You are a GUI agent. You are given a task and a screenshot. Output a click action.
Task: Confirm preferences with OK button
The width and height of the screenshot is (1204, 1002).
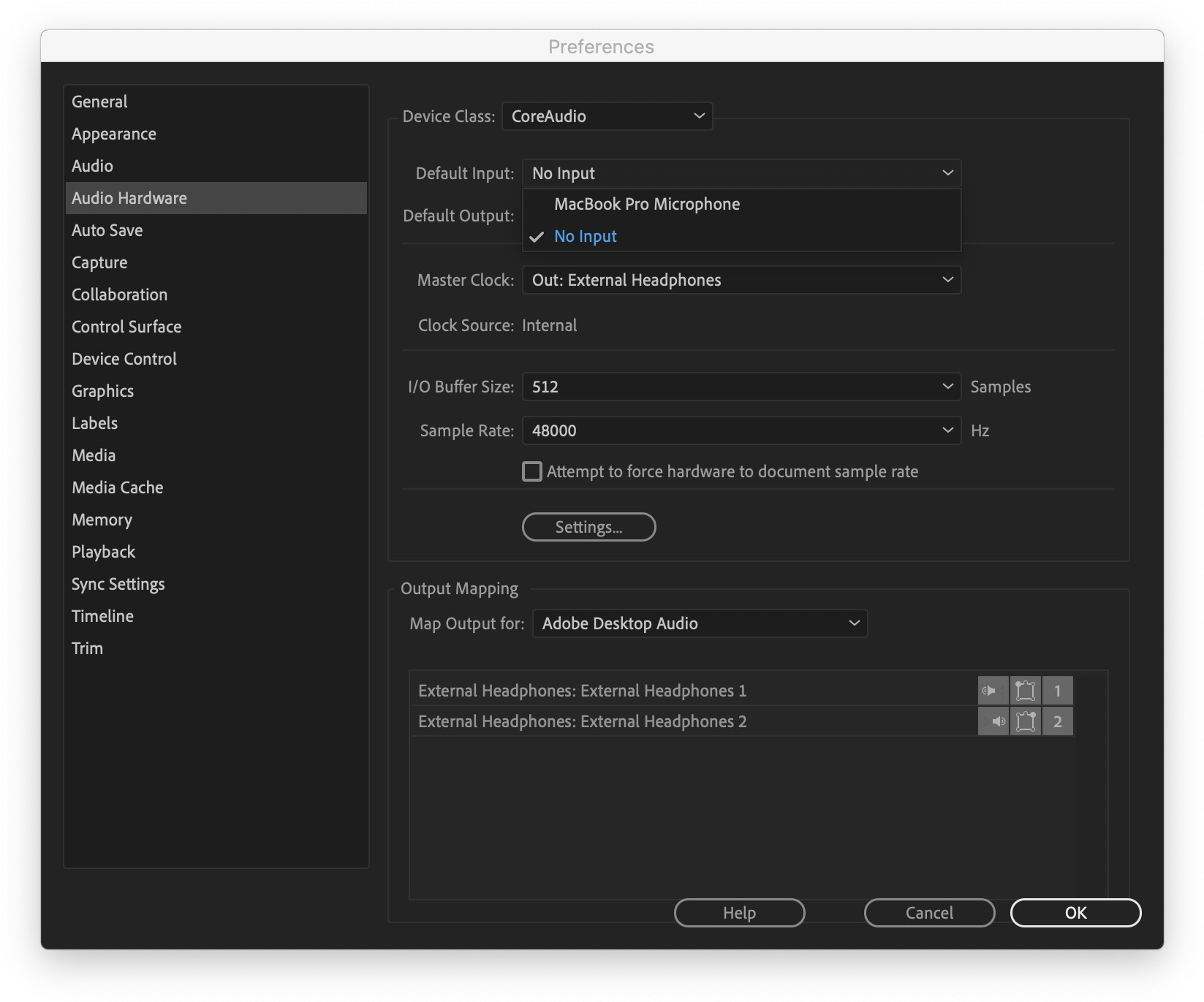tap(1075, 913)
